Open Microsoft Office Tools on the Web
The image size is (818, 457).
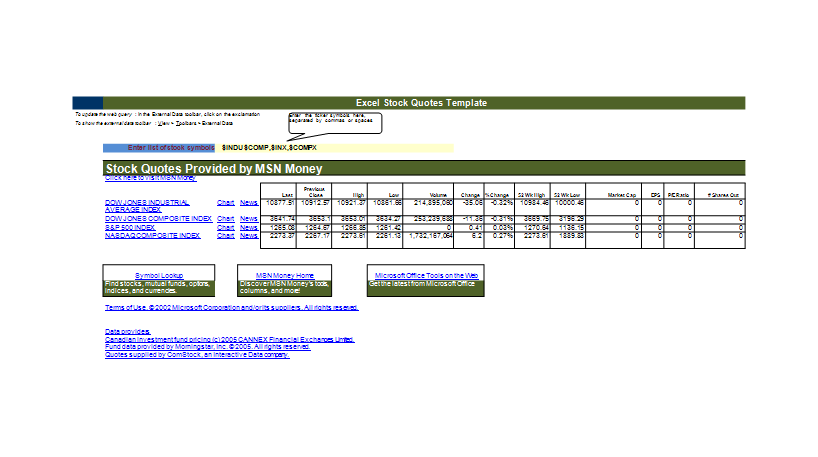pos(426,275)
